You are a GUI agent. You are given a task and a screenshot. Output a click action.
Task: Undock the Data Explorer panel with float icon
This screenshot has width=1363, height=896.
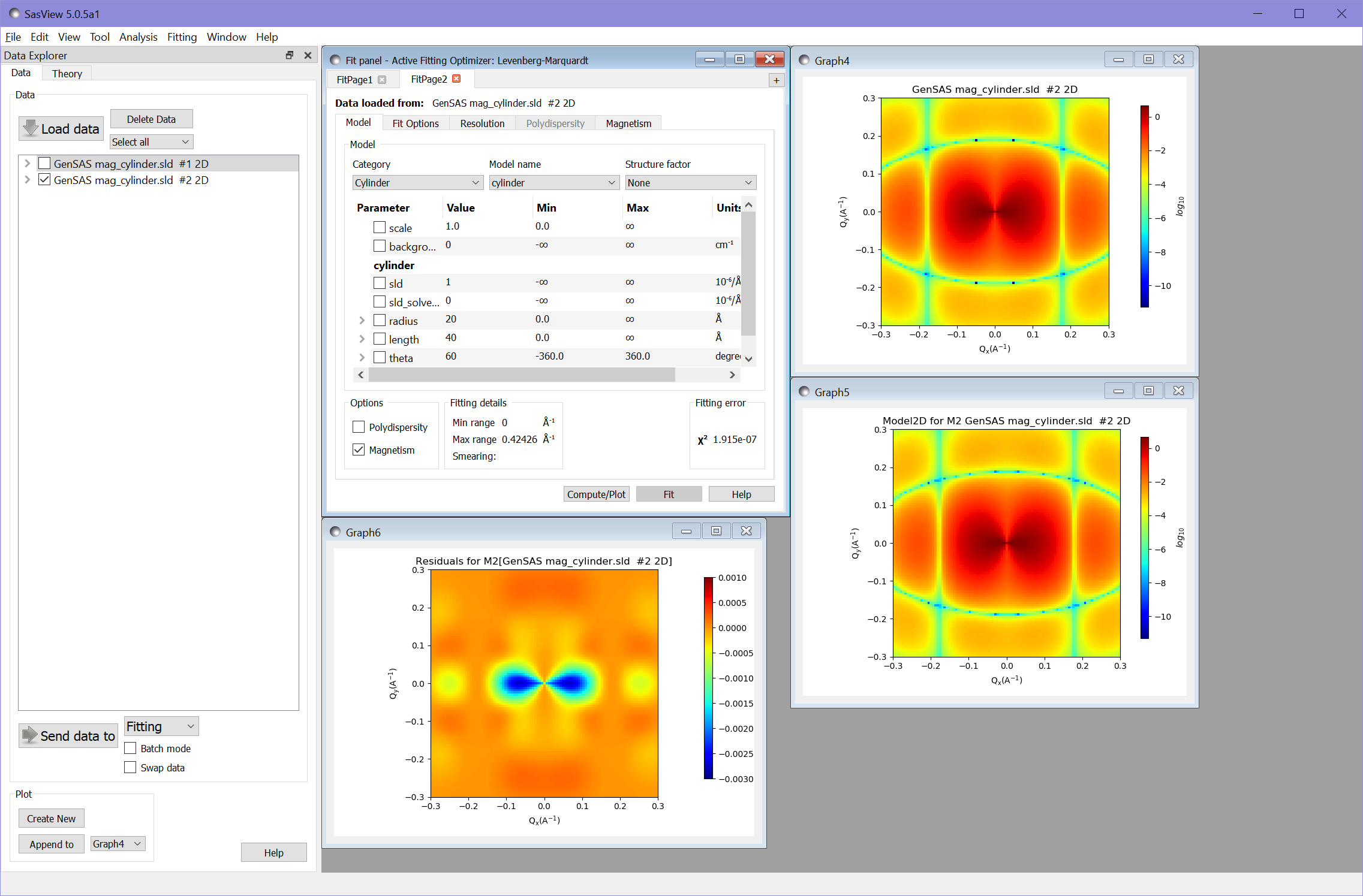290,55
